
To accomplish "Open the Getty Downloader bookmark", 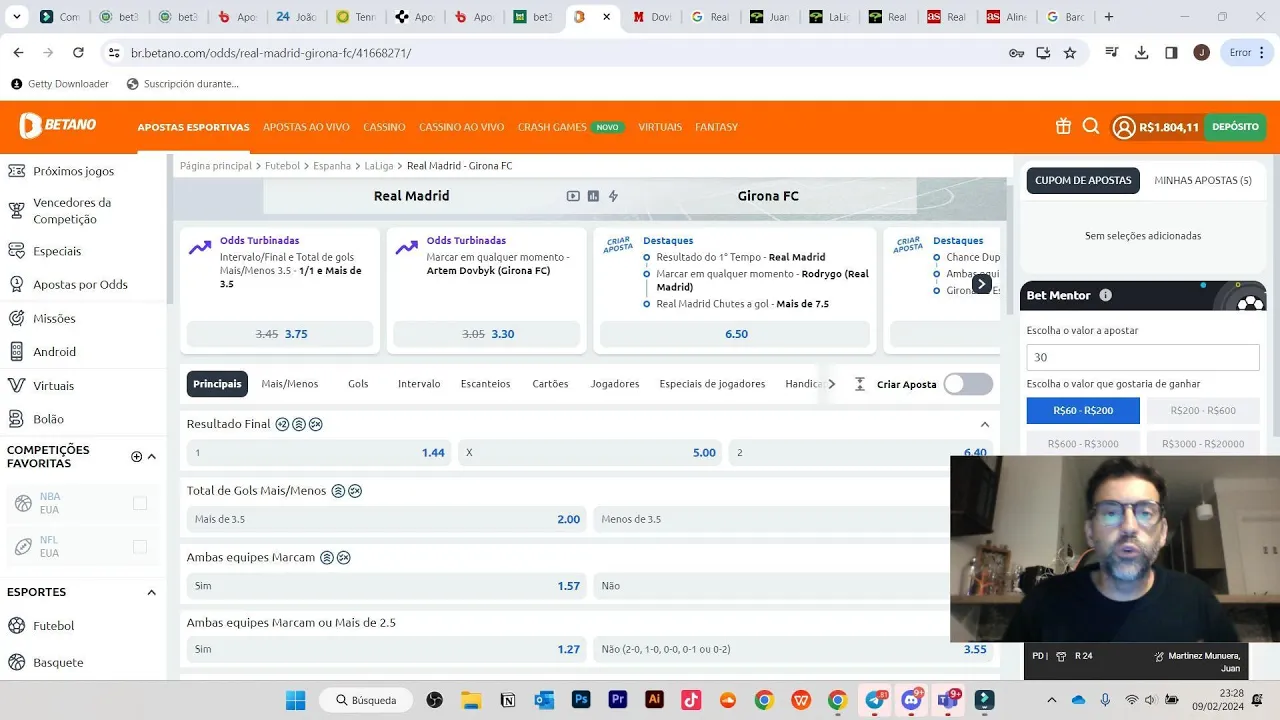I will 60,84.
